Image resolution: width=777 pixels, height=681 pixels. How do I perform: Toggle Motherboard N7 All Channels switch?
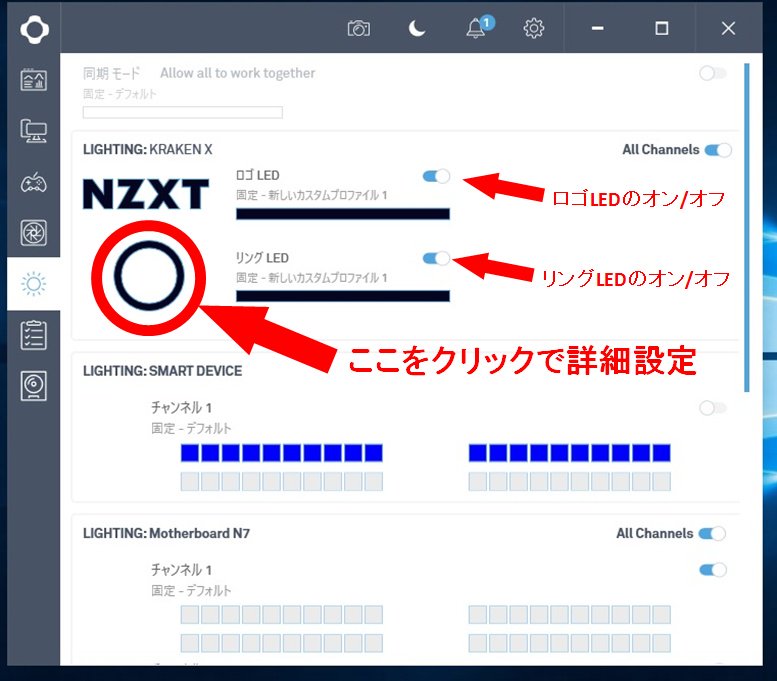click(712, 533)
